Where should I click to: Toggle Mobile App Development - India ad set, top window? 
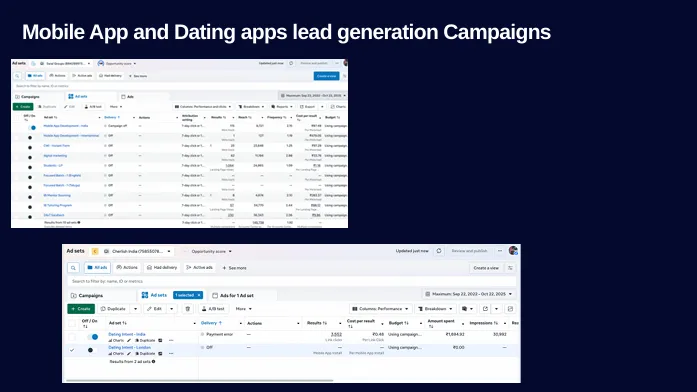click(32, 128)
